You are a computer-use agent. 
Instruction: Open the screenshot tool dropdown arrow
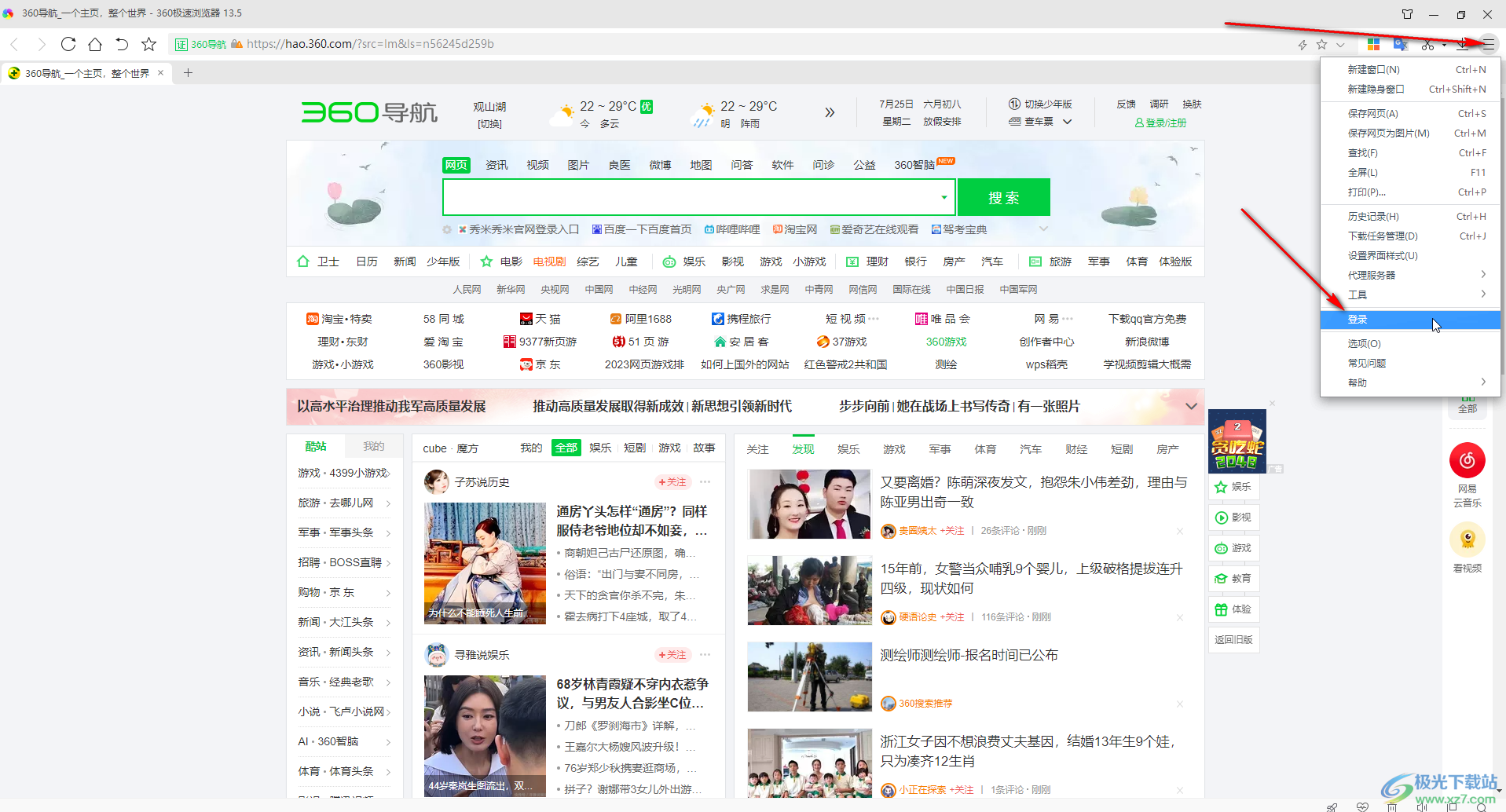(x=1444, y=45)
